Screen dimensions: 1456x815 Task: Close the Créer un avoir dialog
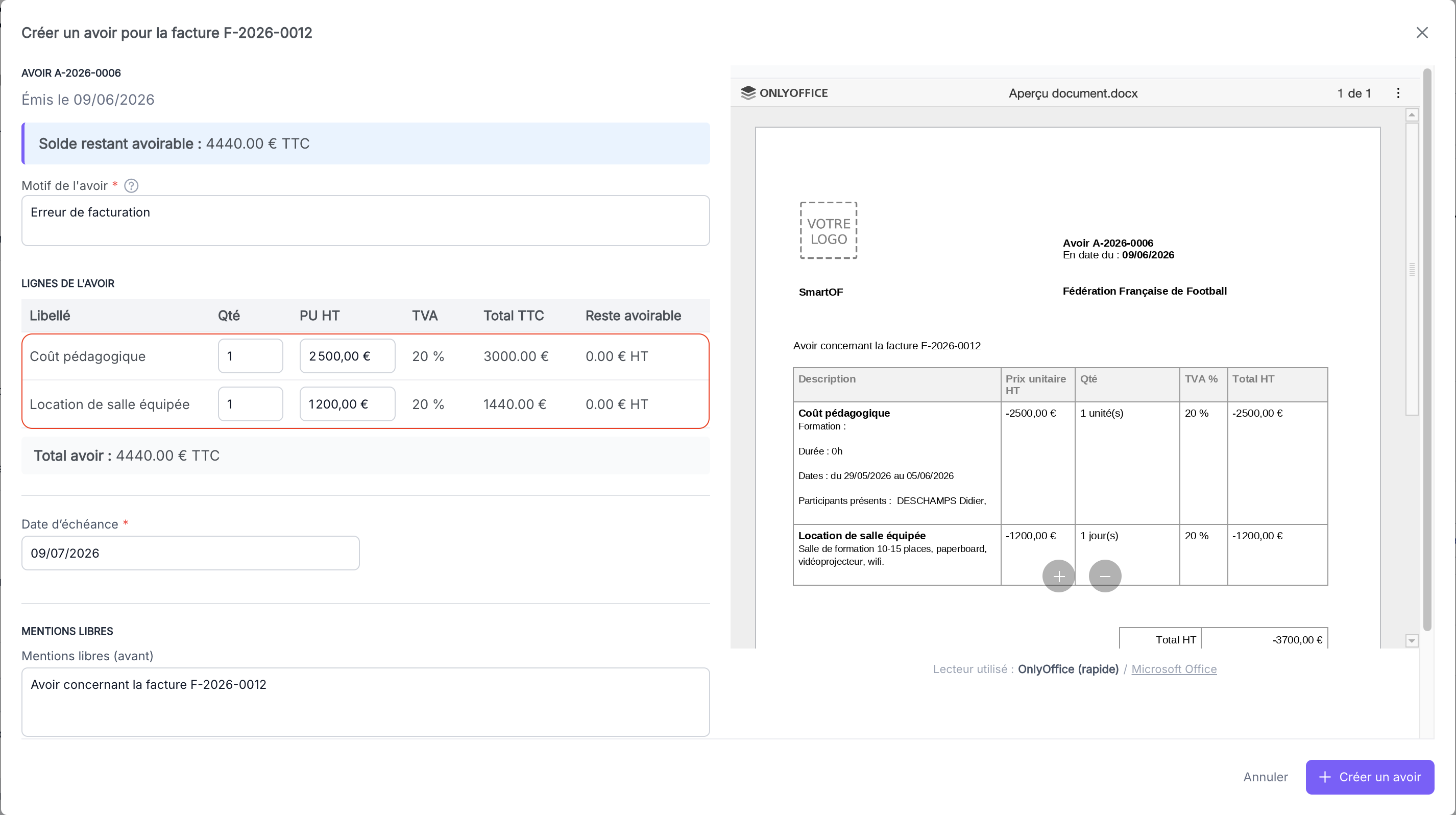[1422, 33]
